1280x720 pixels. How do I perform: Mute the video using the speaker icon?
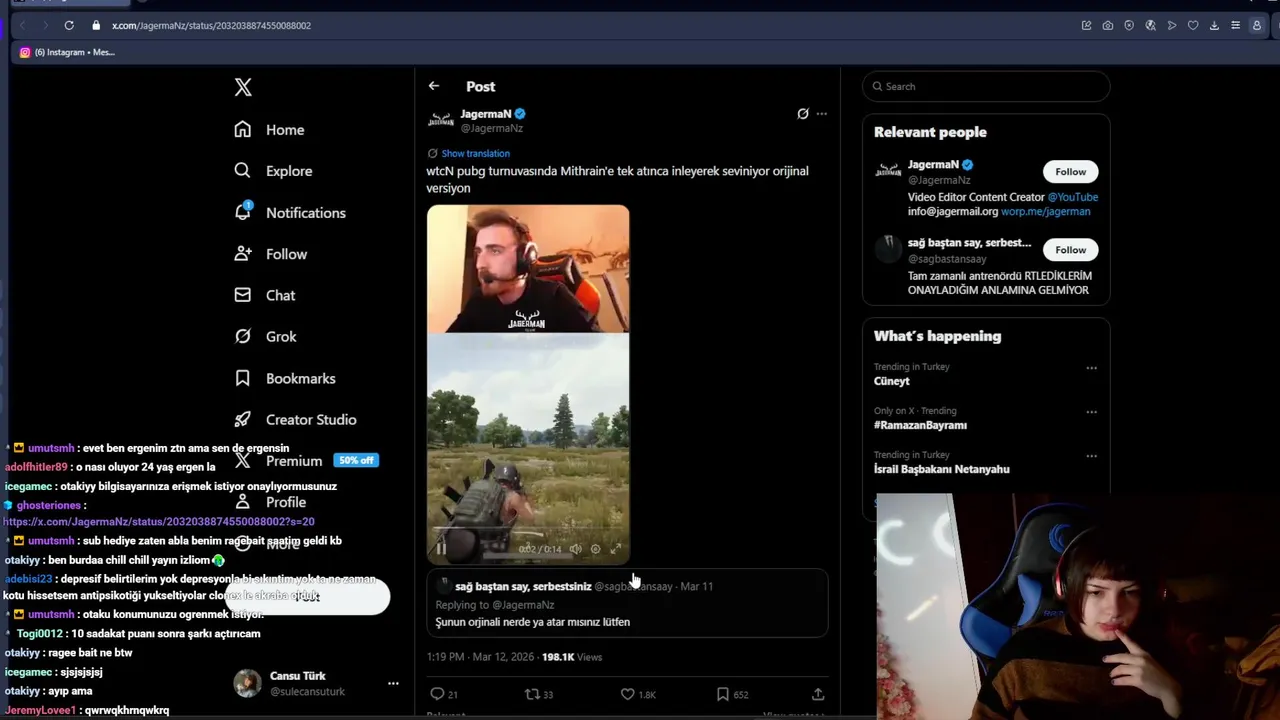tap(575, 548)
